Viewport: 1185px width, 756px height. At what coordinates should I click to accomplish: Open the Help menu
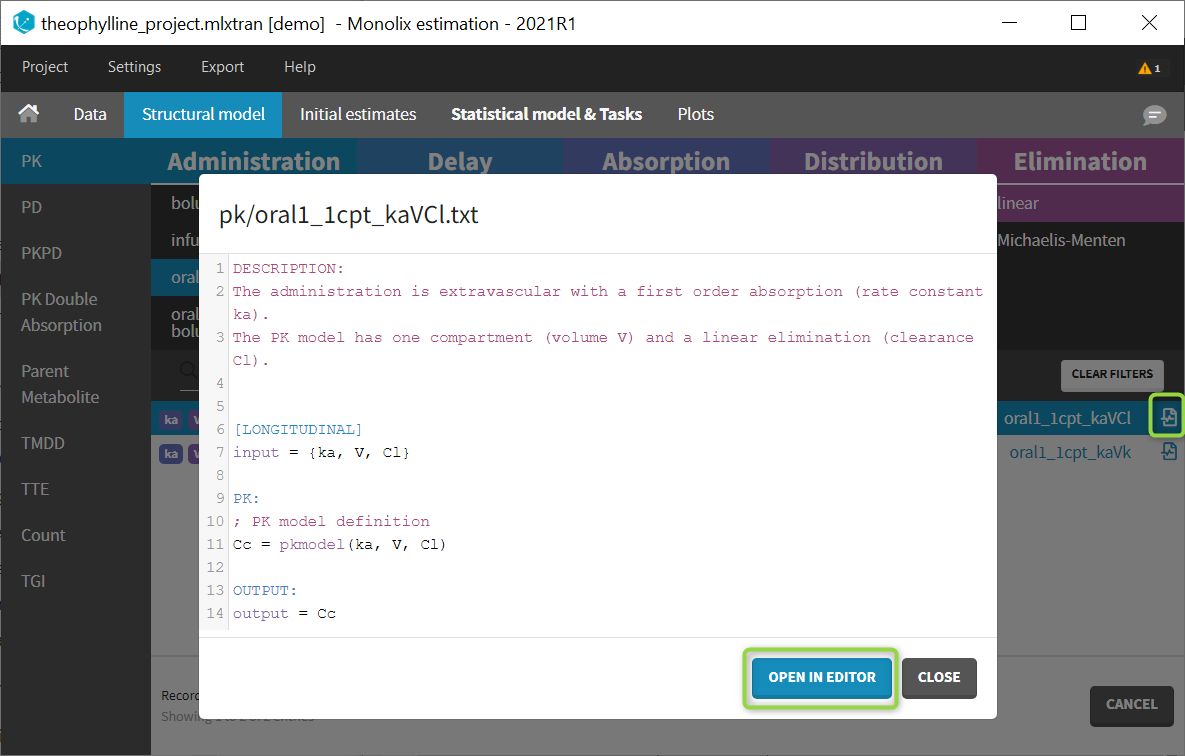pyautogui.click(x=299, y=67)
